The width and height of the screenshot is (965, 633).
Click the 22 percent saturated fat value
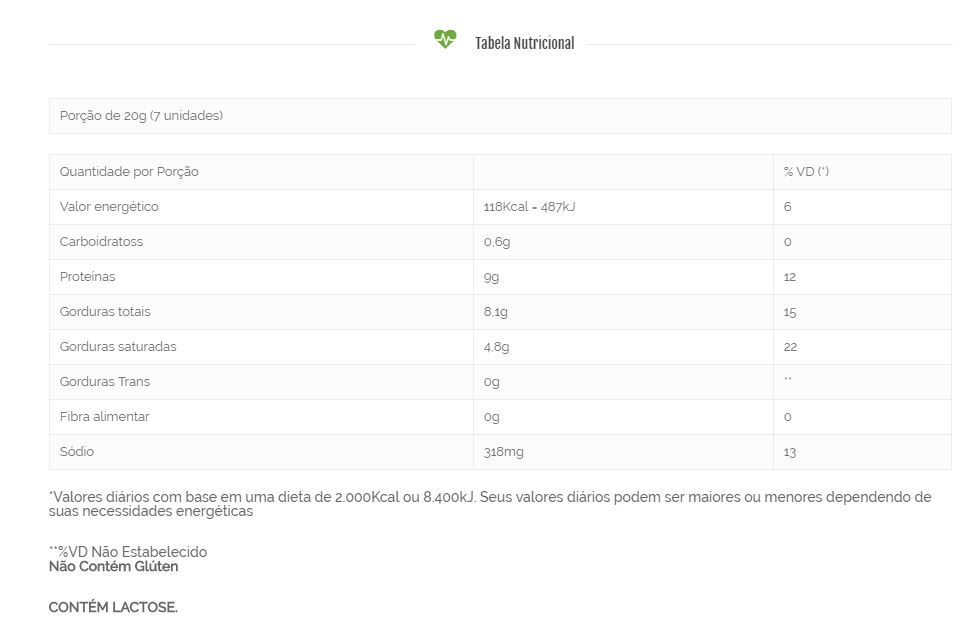coord(790,347)
